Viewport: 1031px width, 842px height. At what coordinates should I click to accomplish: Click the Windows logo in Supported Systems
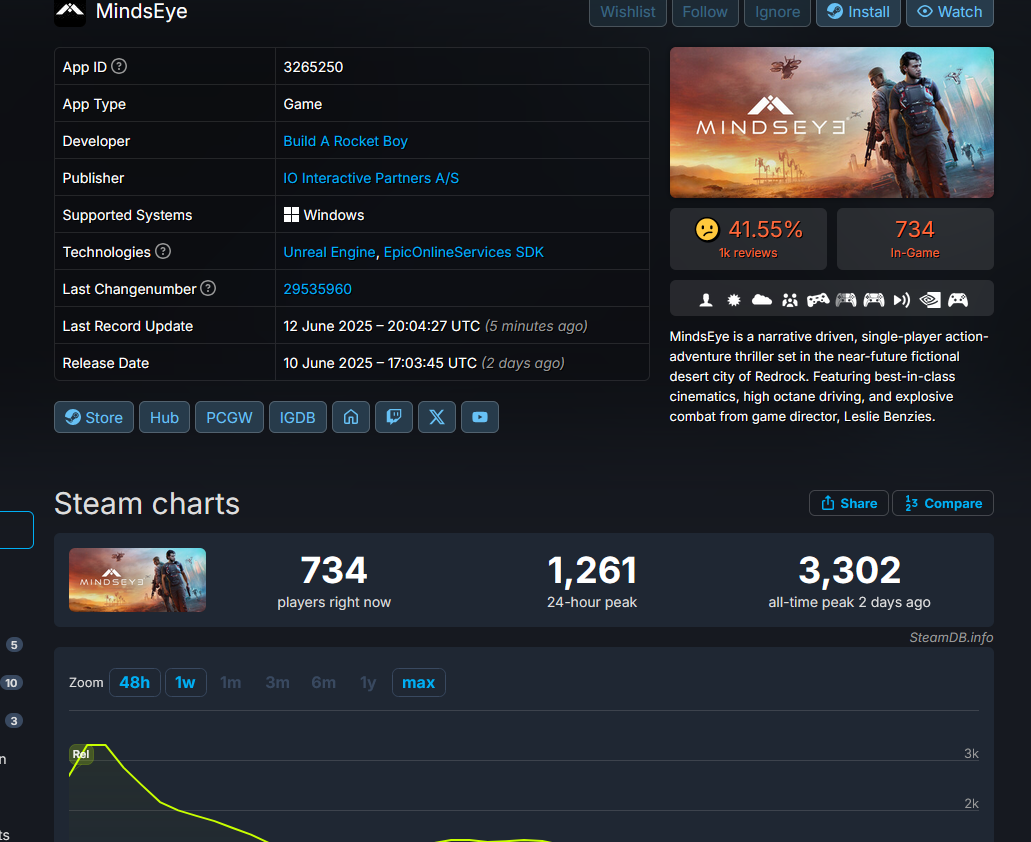click(x=291, y=215)
